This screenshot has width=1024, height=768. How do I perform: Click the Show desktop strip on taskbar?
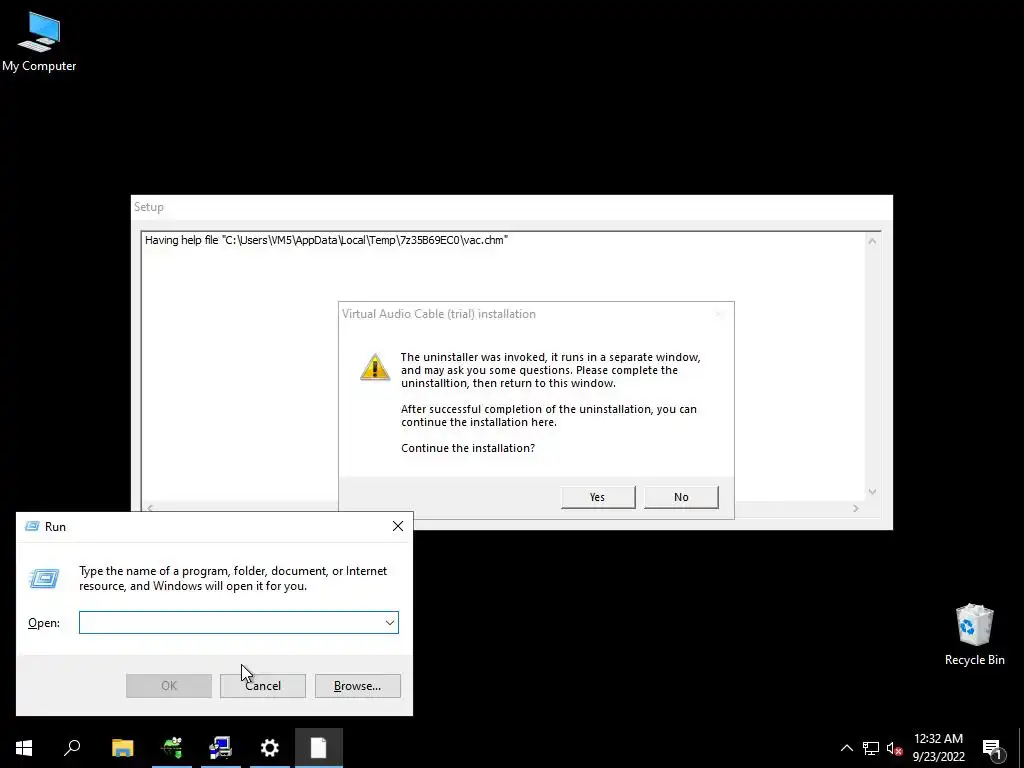[1021, 748]
